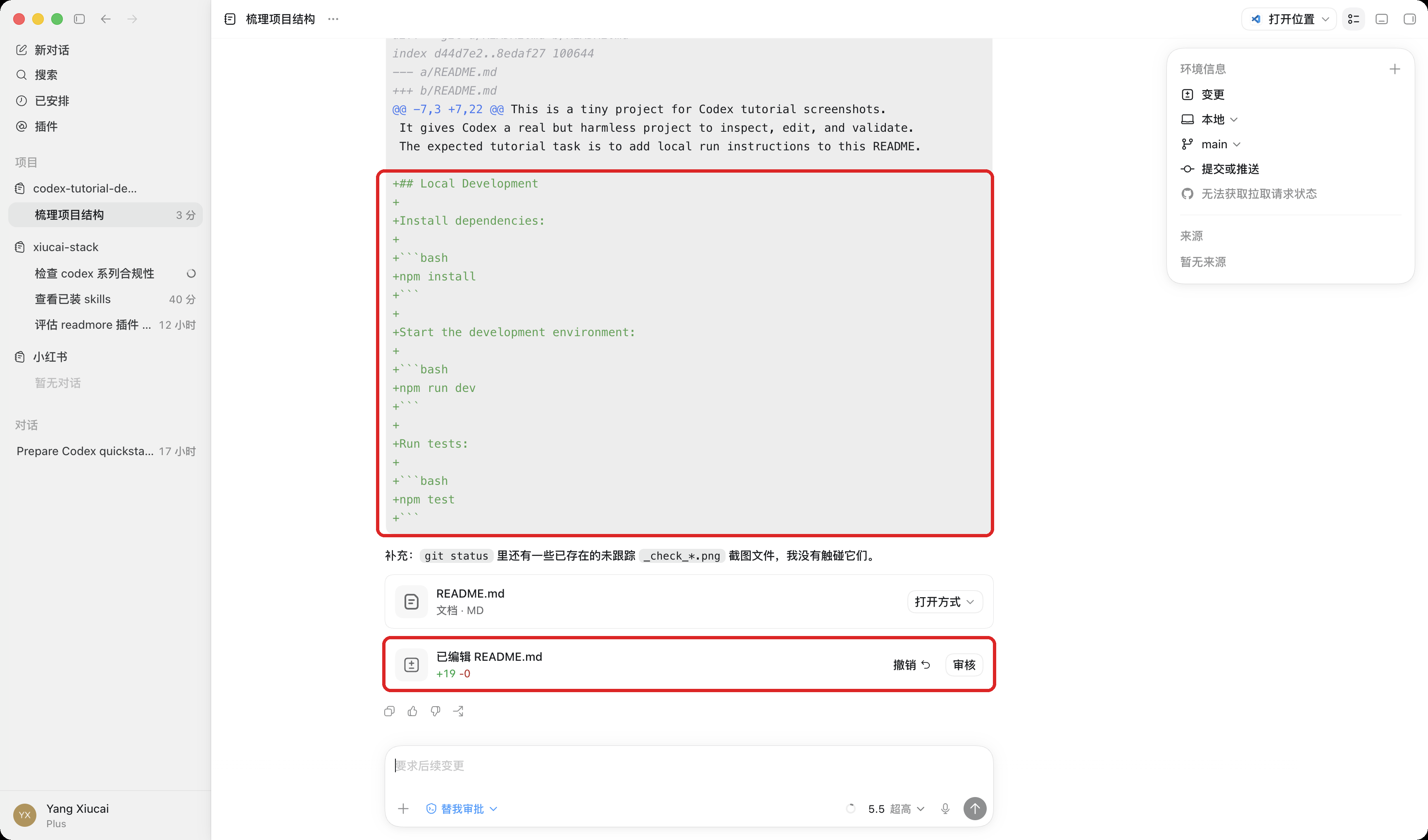The height and width of the screenshot is (840, 1428).
Task: Add environment info with plus icon
Action: pyautogui.click(x=1395, y=69)
